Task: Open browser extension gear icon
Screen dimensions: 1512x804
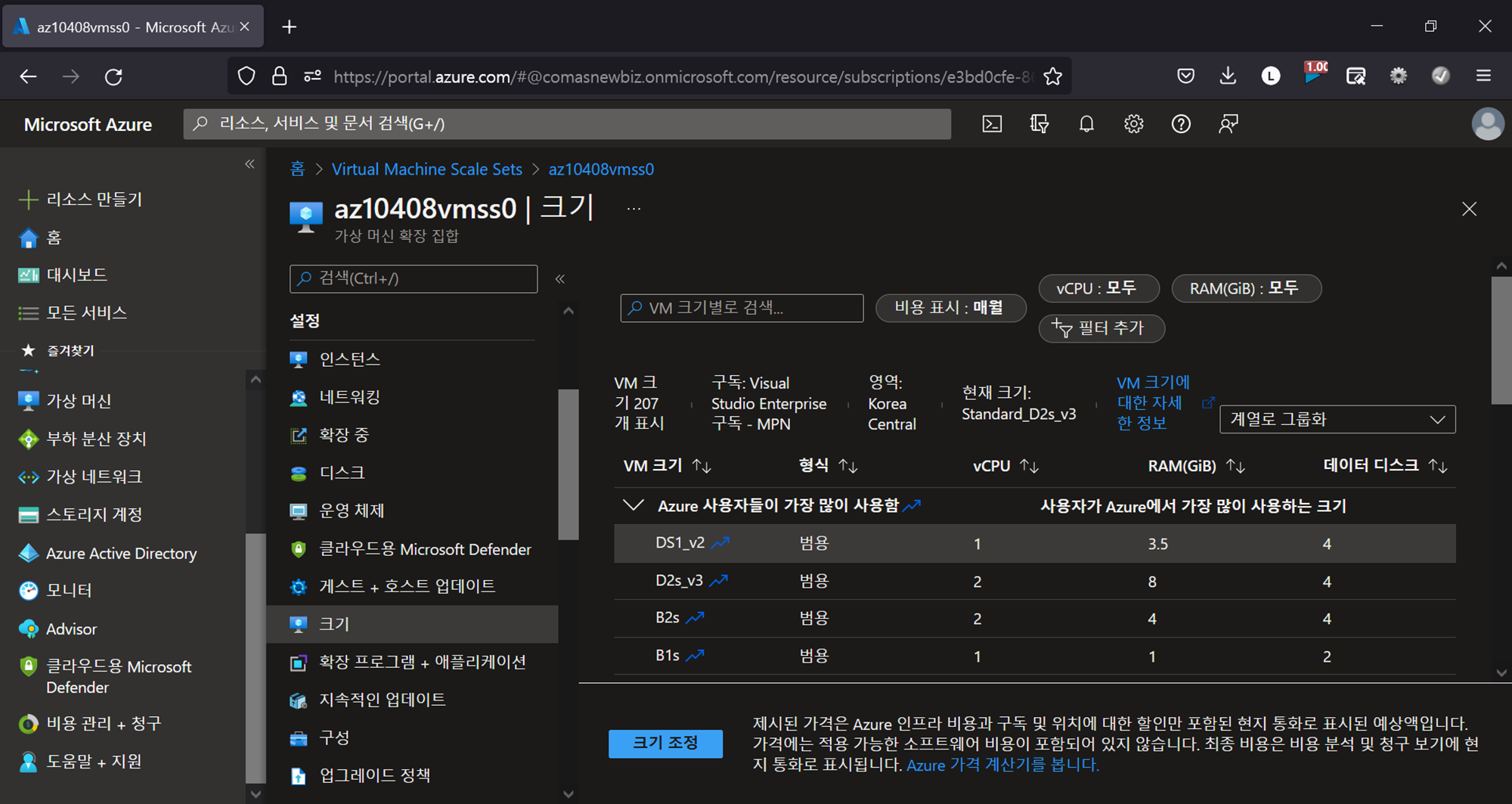Action: tap(1399, 76)
